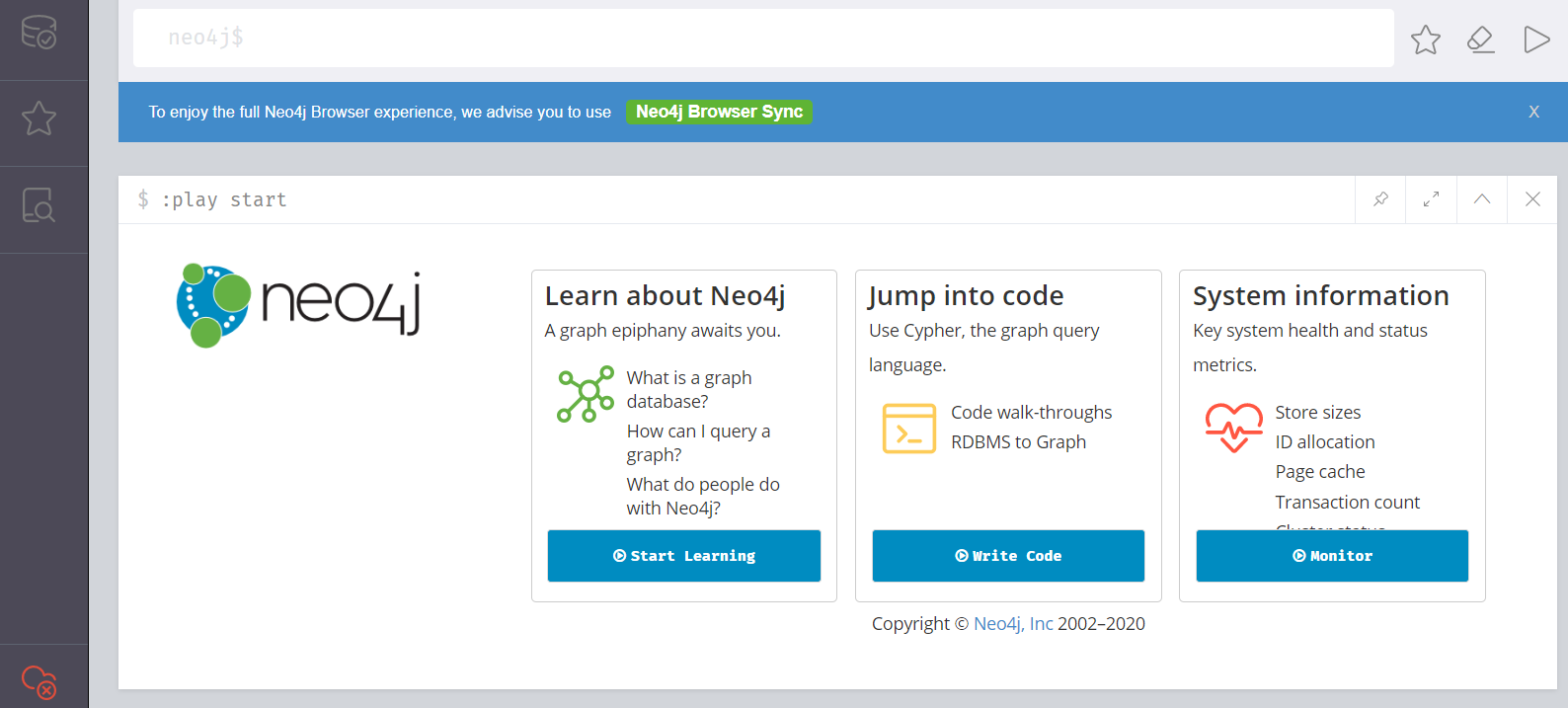Open the cloud sync error icon
1568x708 pixels.
pos(39,682)
